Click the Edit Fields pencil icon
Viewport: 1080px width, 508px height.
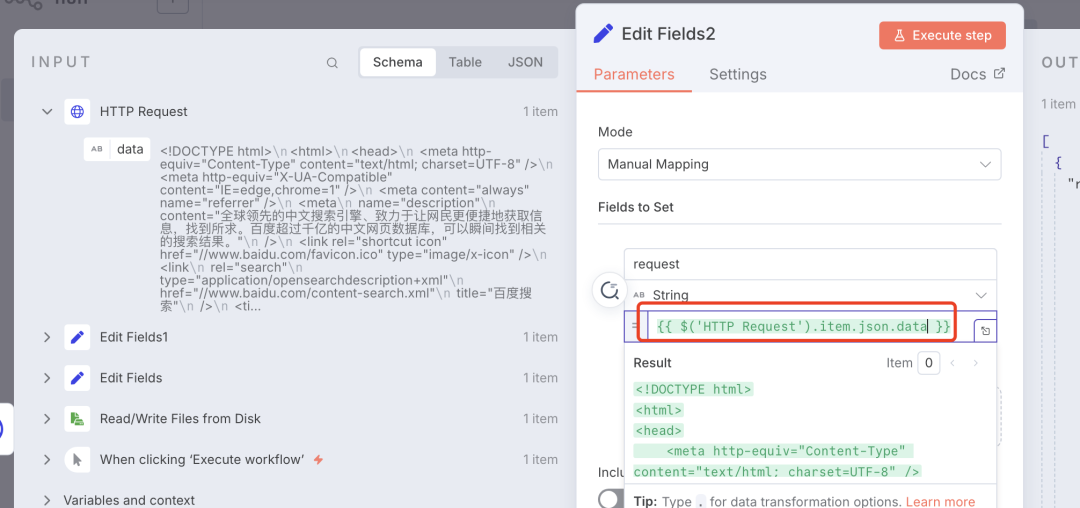(x=77, y=378)
